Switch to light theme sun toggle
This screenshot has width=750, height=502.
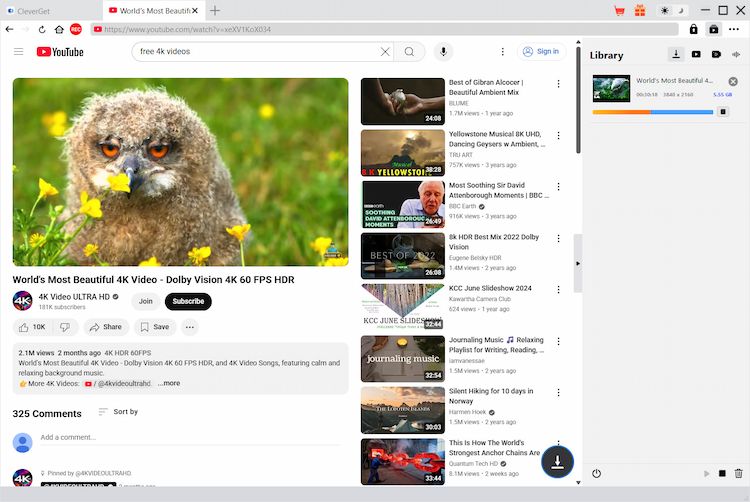[666, 10]
